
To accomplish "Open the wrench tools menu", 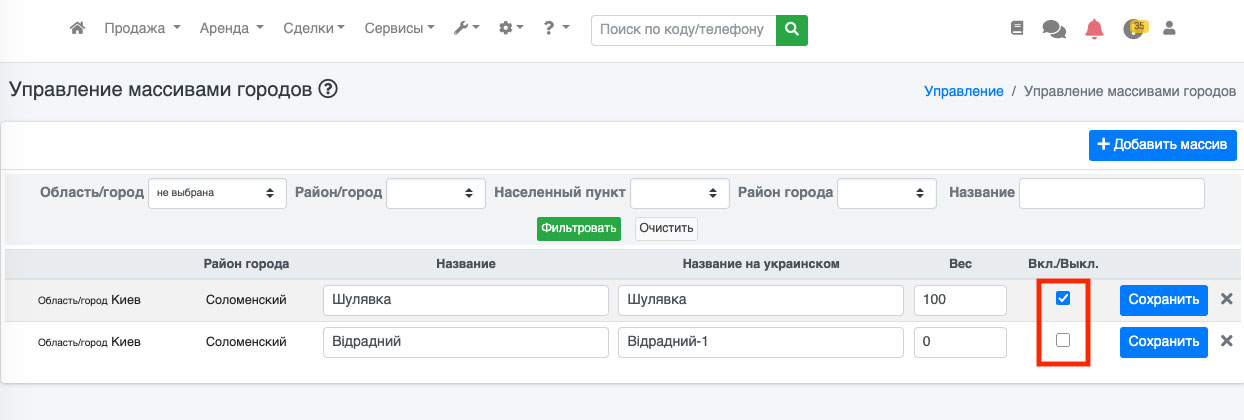I will 466,29.
